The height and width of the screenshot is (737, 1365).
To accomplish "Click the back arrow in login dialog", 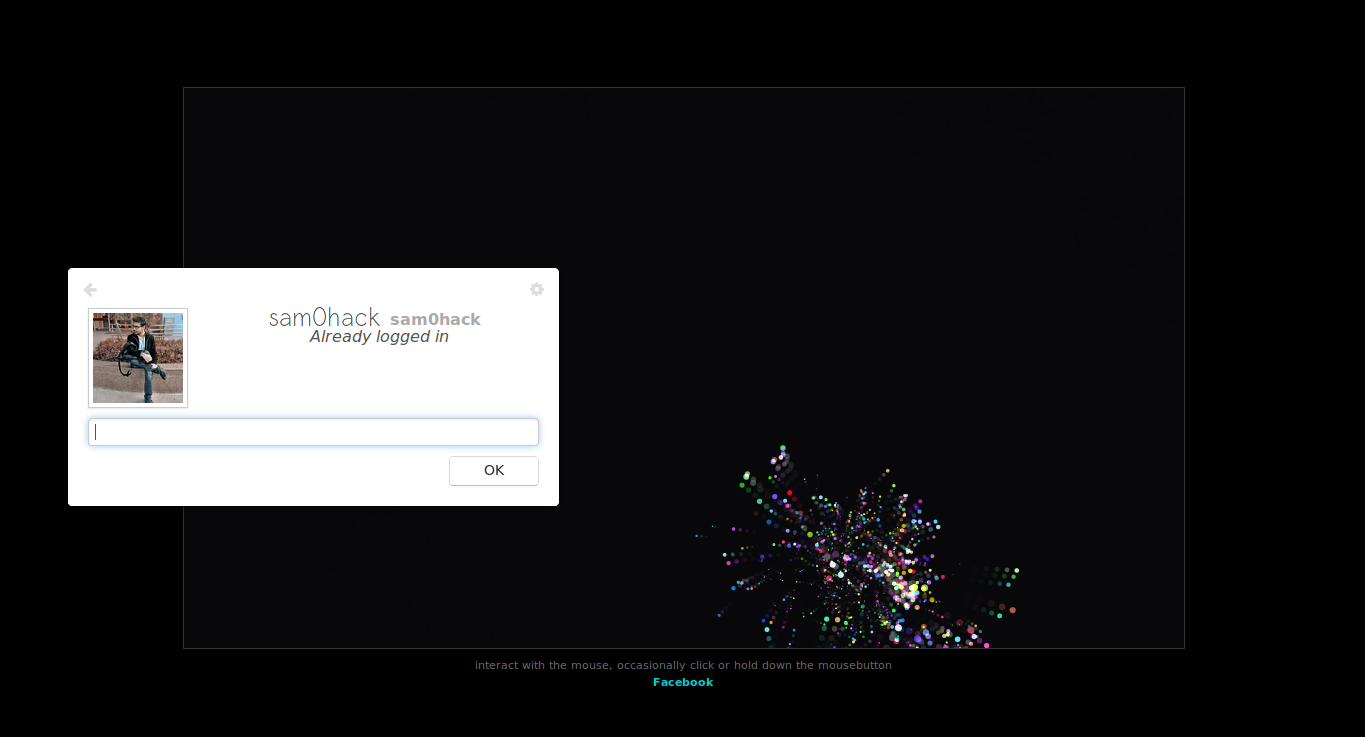I will click(x=90, y=290).
